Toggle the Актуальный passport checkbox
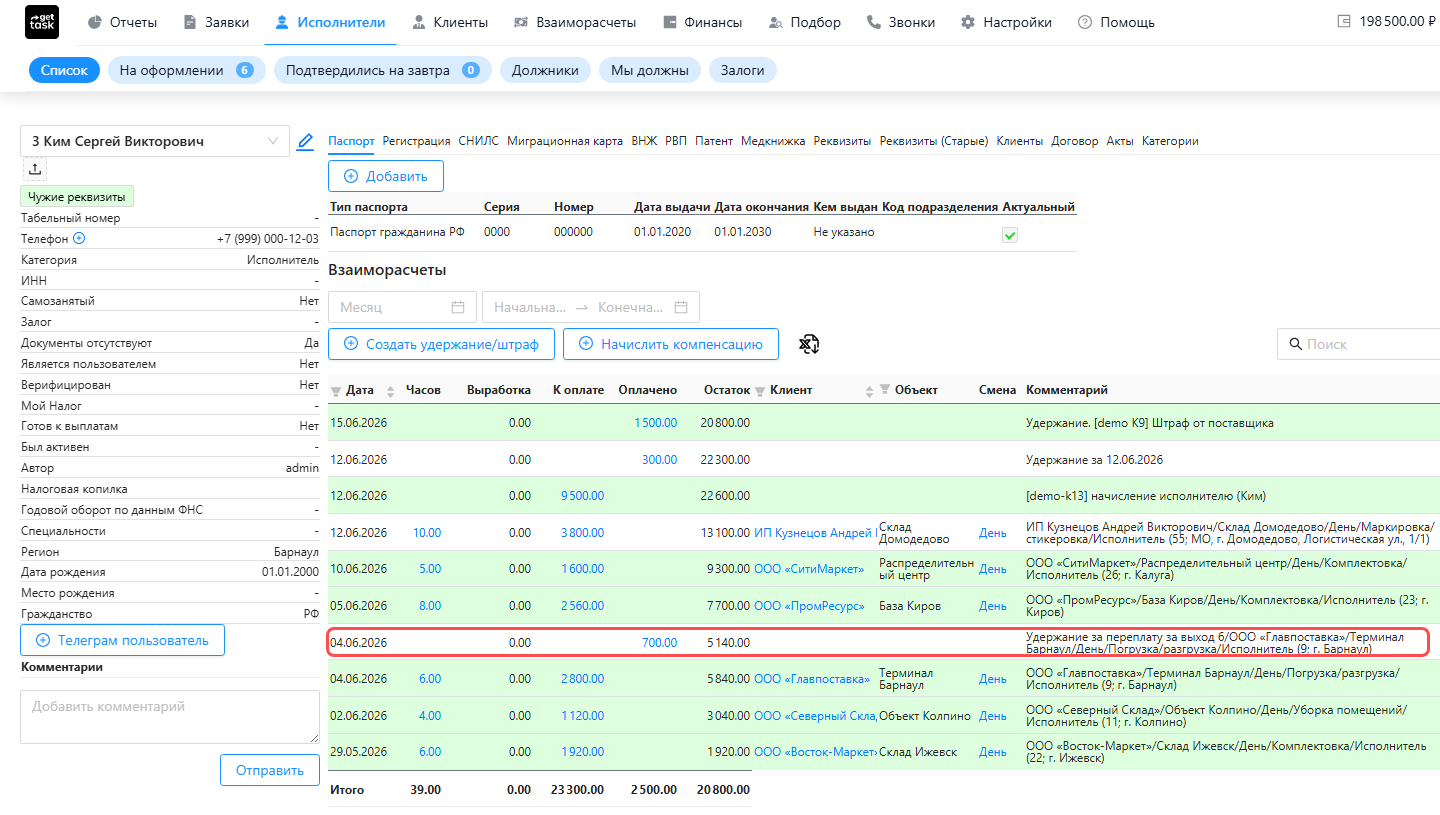 [1010, 235]
